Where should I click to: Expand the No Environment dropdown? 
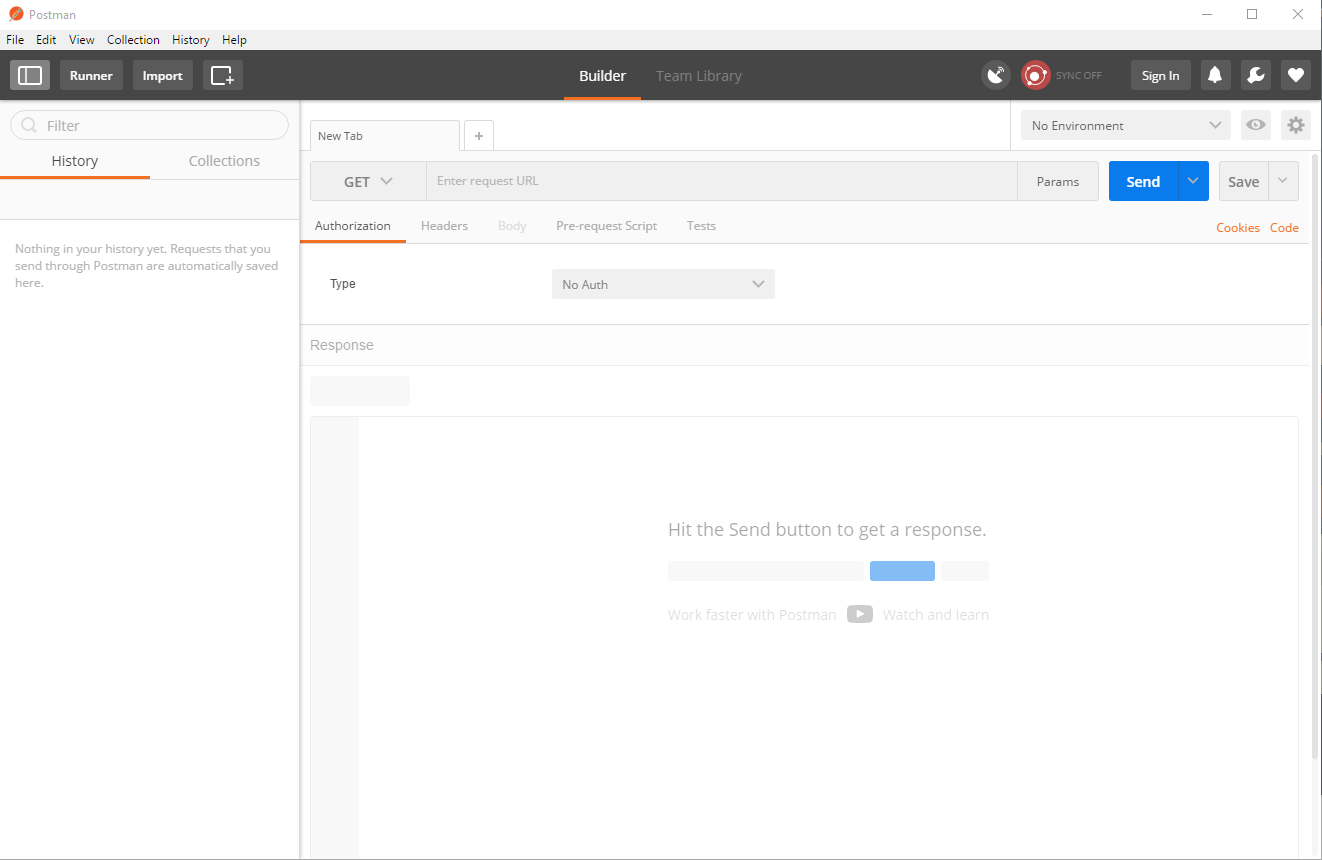click(x=1125, y=125)
